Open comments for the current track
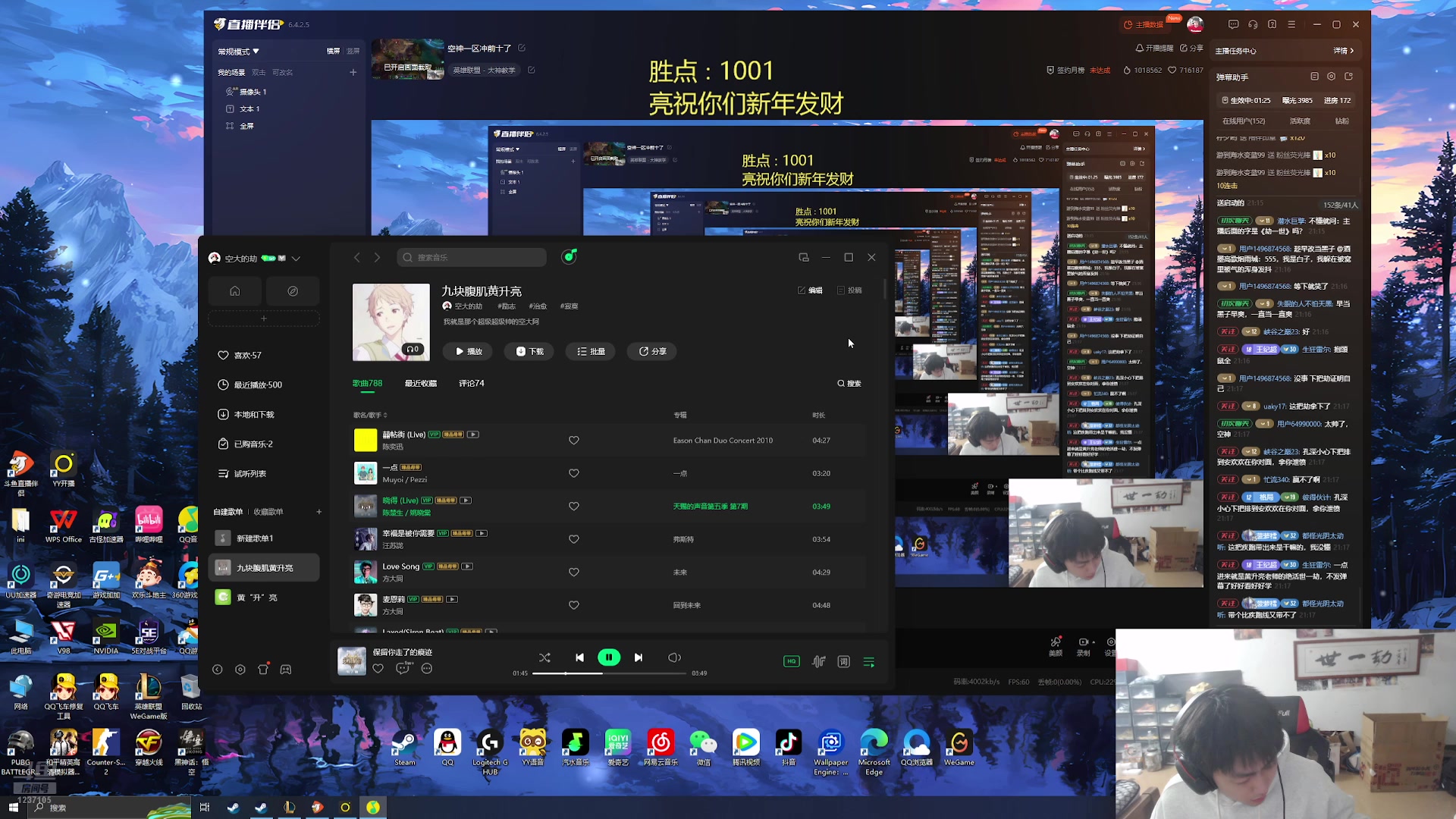The width and height of the screenshot is (1456, 819). point(403,668)
